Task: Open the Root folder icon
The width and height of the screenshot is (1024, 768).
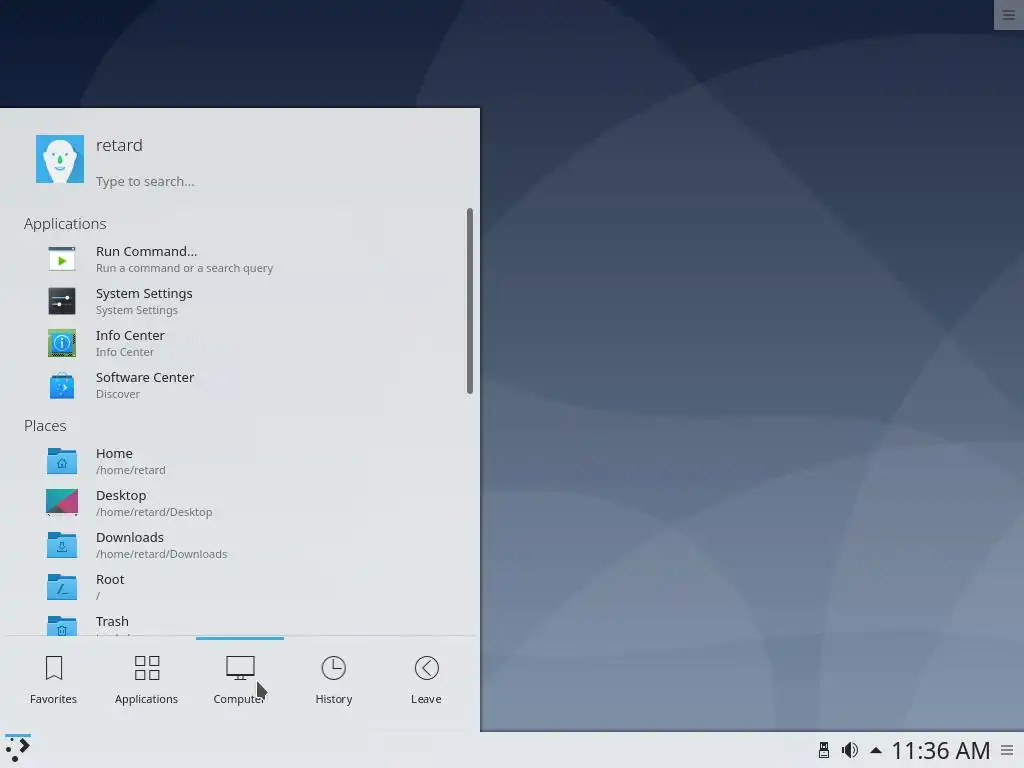Action: coord(62,586)
